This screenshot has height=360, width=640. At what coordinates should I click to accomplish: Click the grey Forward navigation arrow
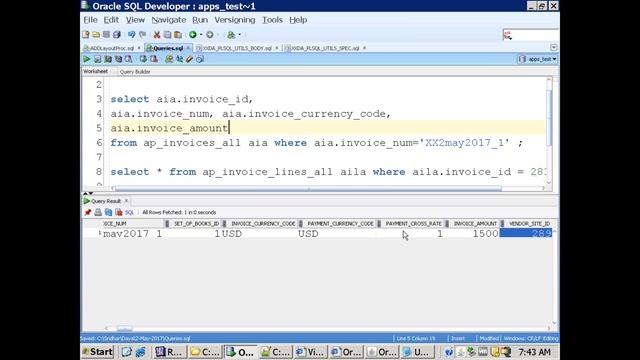pyautogui.click(x=210, y=35)
